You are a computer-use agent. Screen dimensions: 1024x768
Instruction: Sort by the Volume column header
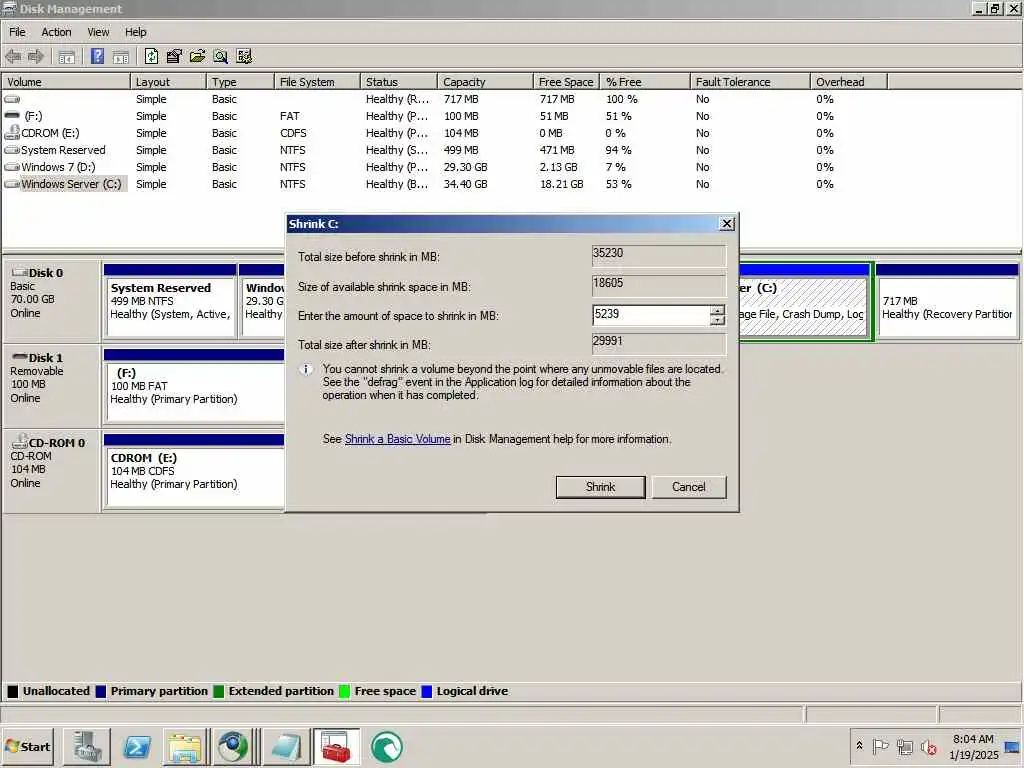66,82
